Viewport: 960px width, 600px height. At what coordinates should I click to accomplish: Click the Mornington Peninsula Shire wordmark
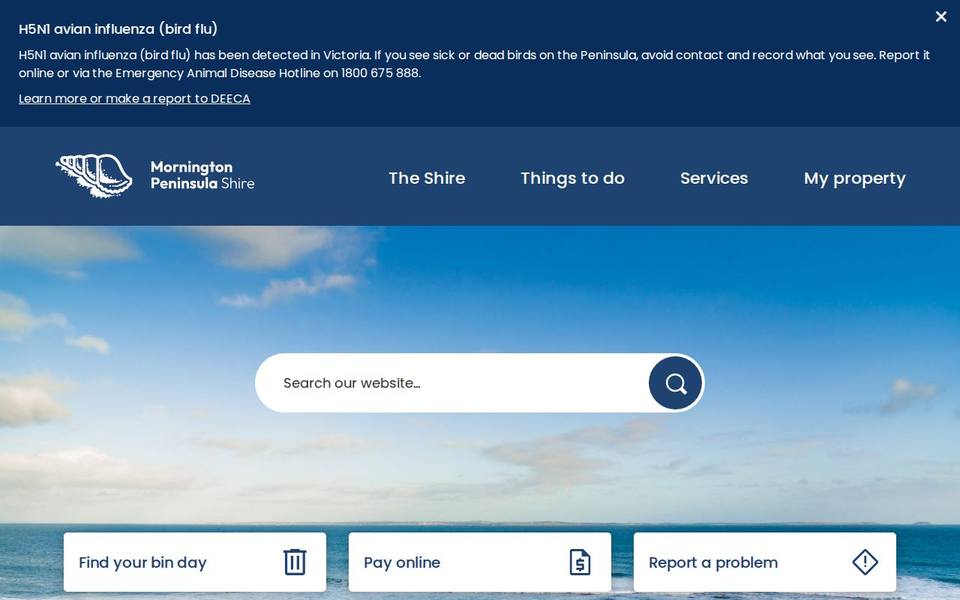(x=203, y=175)
